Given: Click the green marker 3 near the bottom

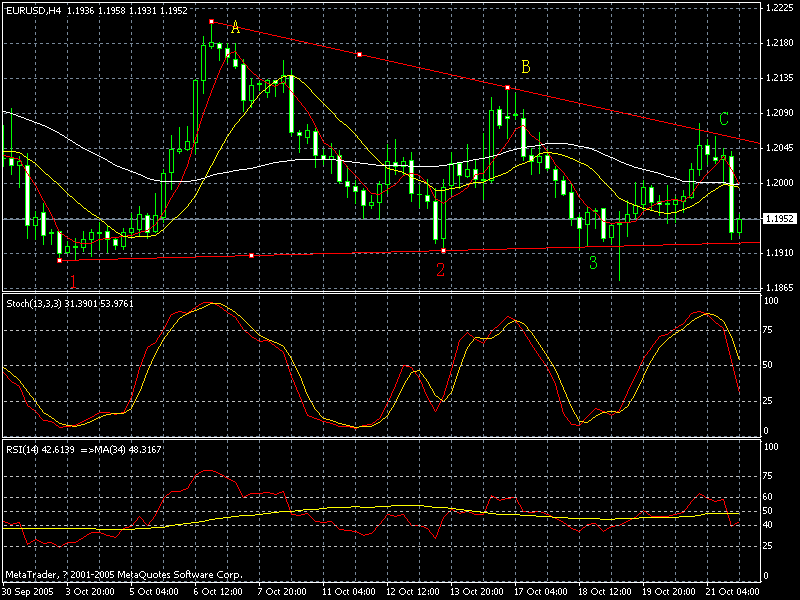Looking at the screenshot, I should coord(592,264).
